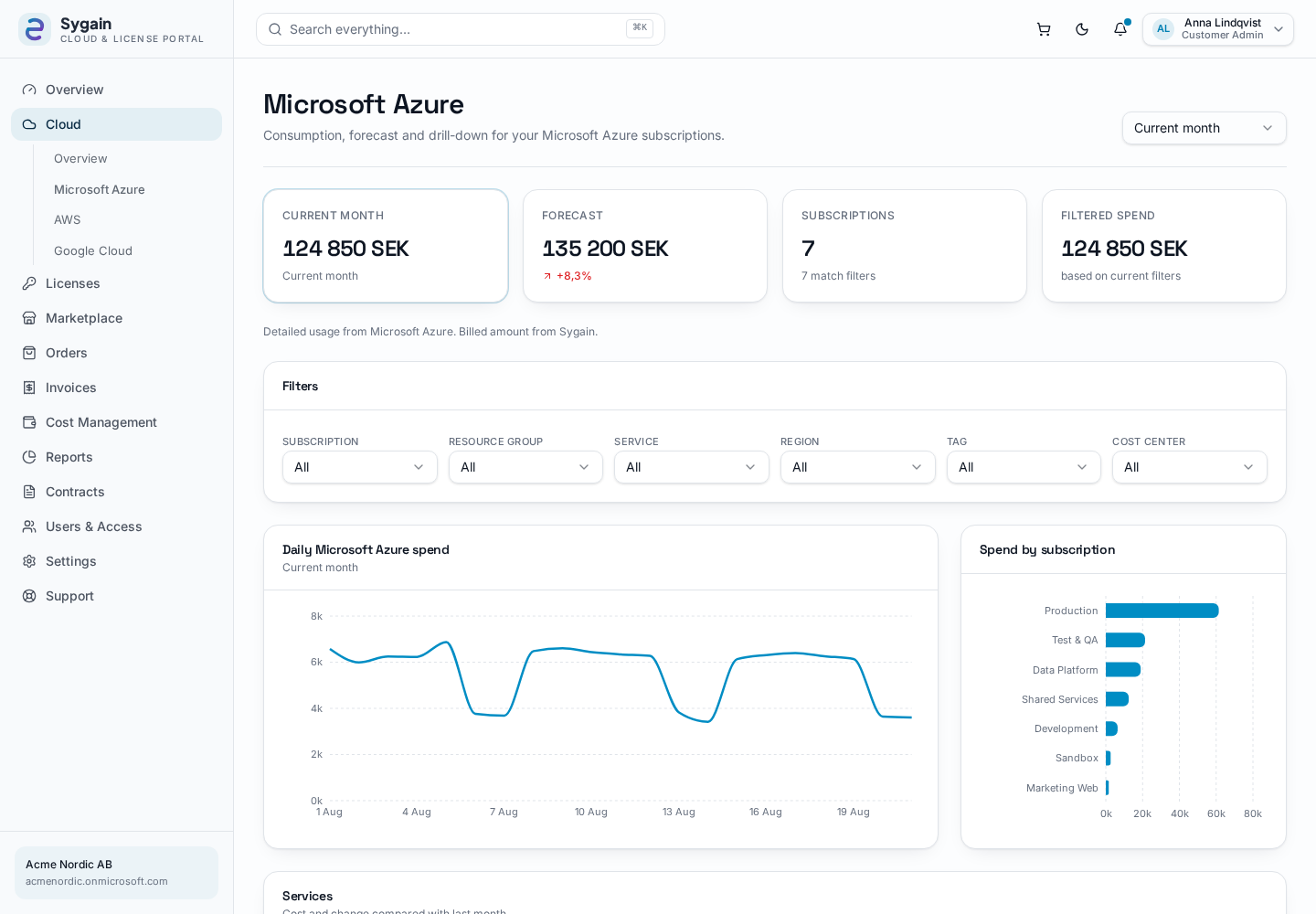Open Cost Management page
The image size is (1316, 914).
pos(116,422)
